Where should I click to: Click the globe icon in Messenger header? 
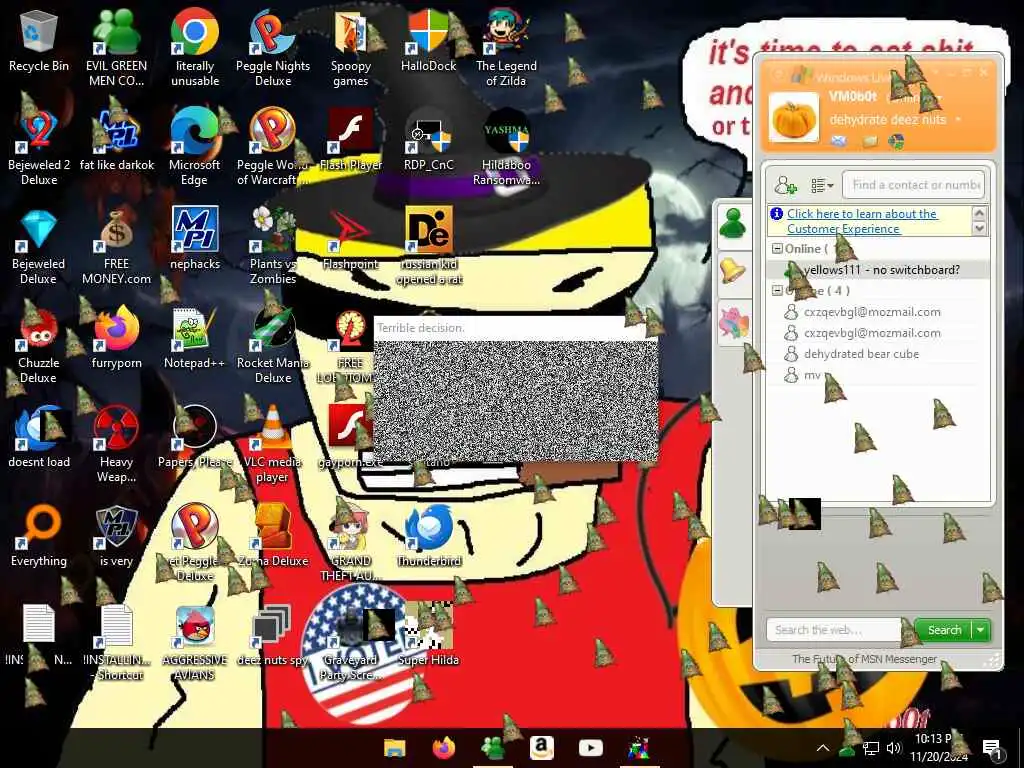point(896,141)
